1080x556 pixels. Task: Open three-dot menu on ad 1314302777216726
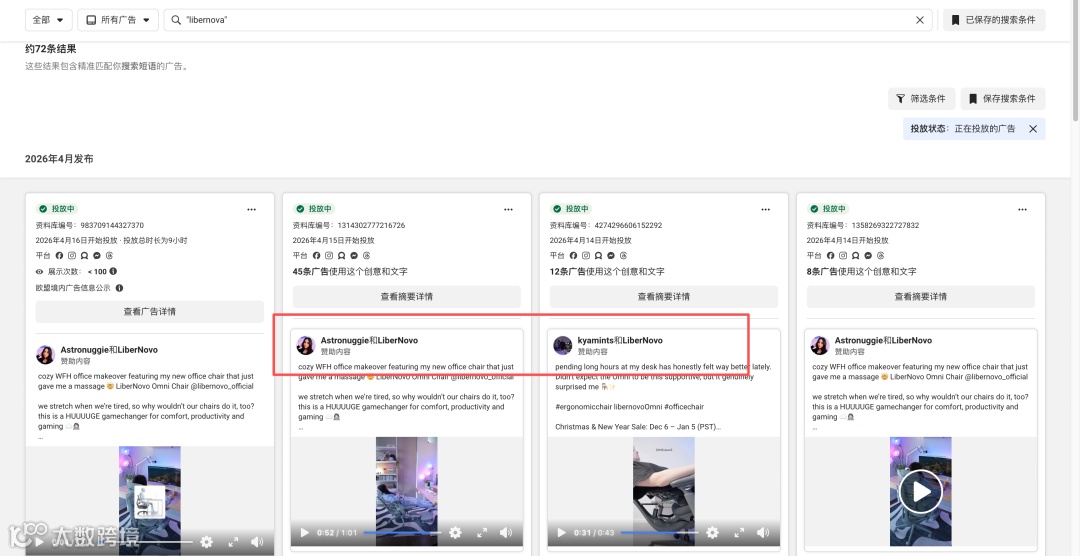click(x=508, y=209)
